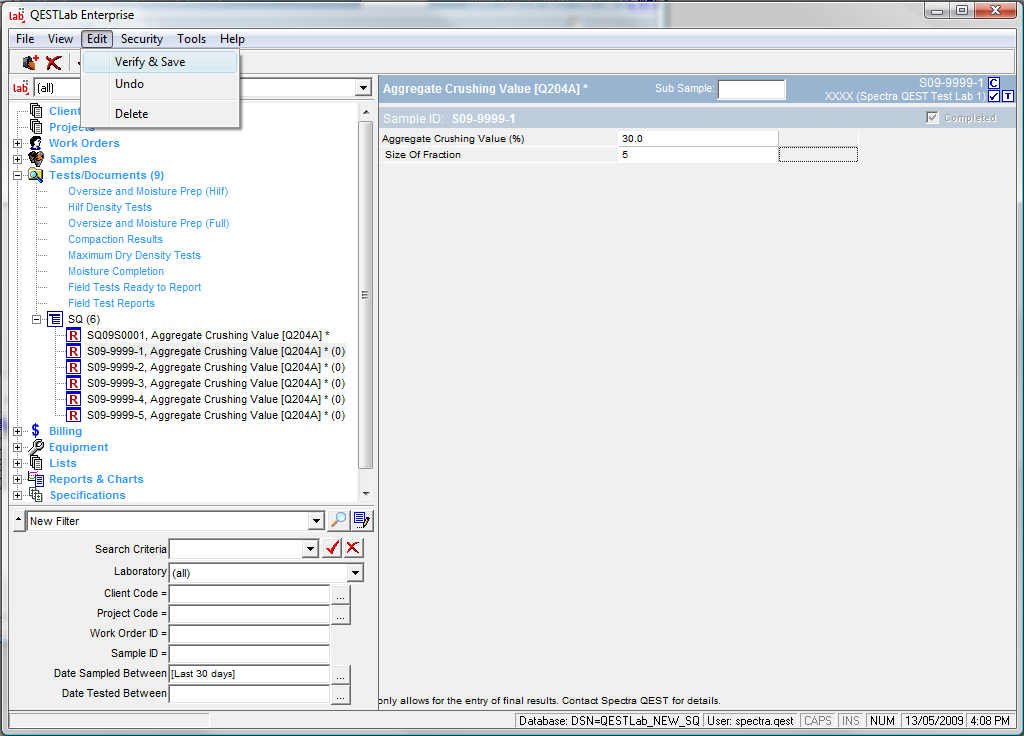Expand the Work Orders tree node
This screenshot has height=736, width=1024.
click(17, 143)
